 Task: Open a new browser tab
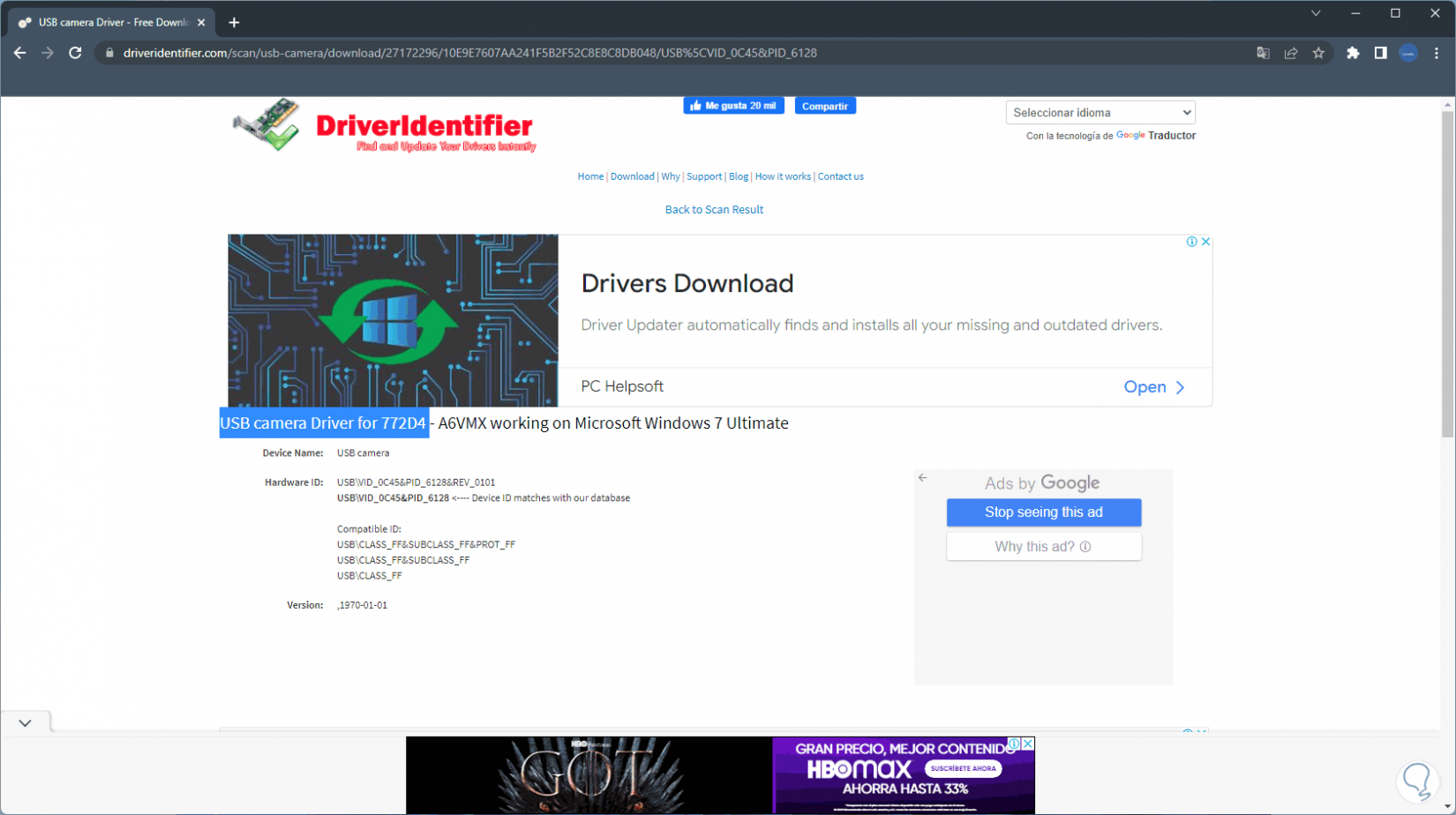(234, 23)
